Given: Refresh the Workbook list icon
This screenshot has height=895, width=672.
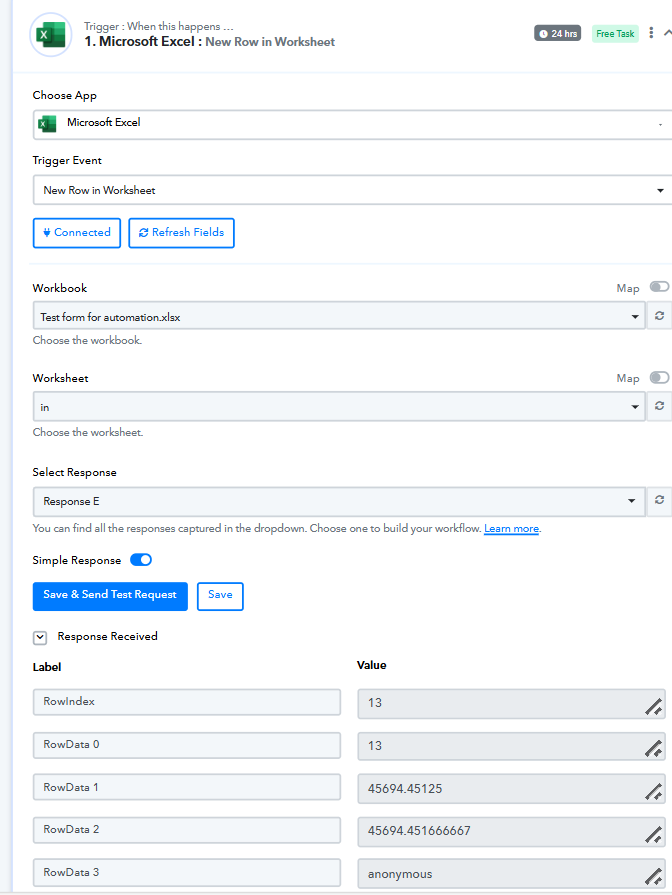Looking at the screenshot, I should pos(659,316).
